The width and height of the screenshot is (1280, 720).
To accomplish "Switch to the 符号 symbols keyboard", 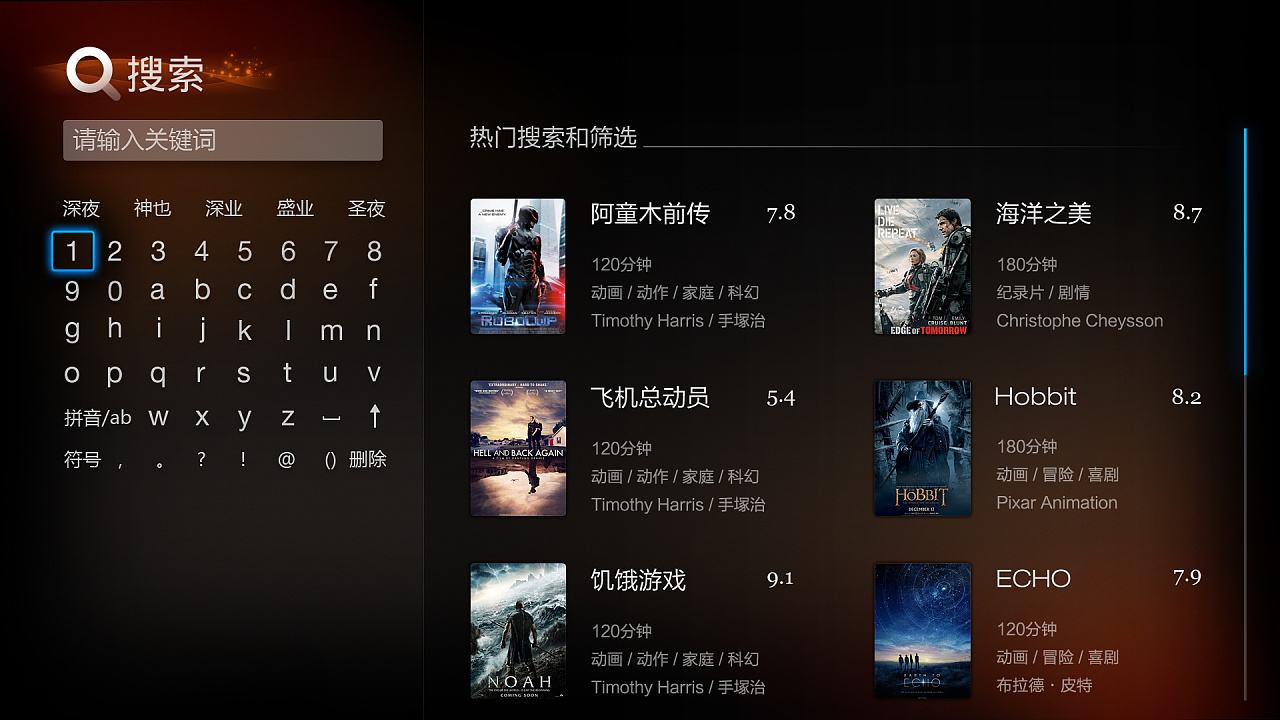I will click(82, 460).
